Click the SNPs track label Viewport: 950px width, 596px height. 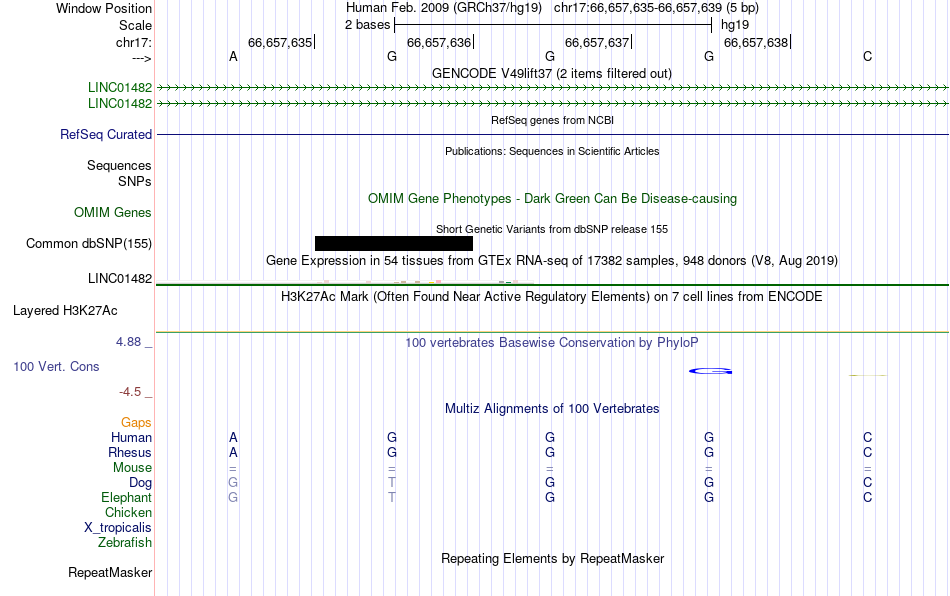135,181
